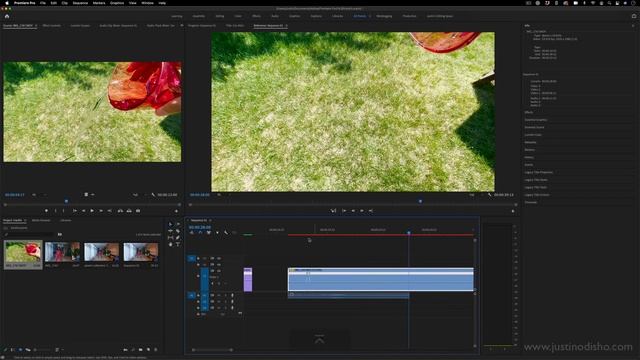Switch Project panel to icon view
The width and height of the screenshot is (640, 360).
click(20, 350)
